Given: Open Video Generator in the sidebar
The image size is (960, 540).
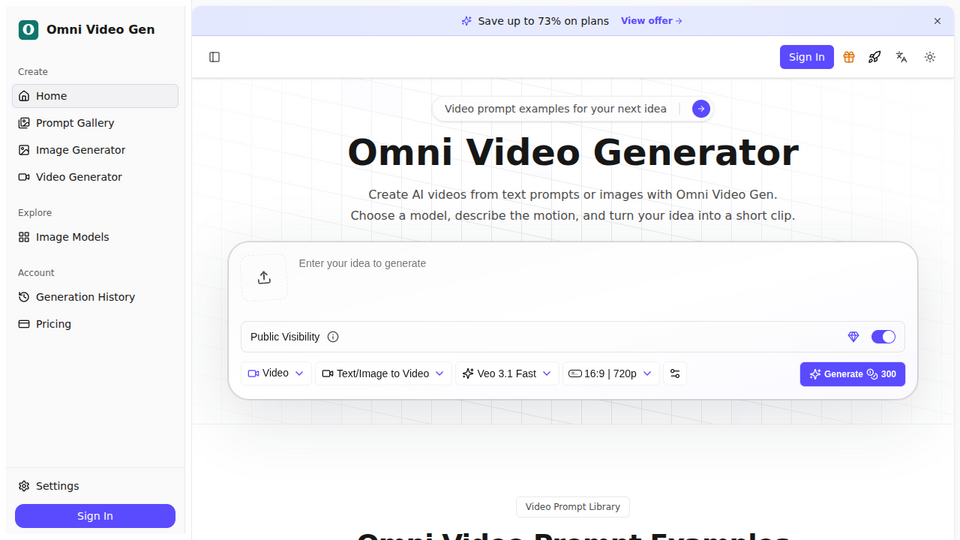Looking at the screenshot, I should click(95, 177).
